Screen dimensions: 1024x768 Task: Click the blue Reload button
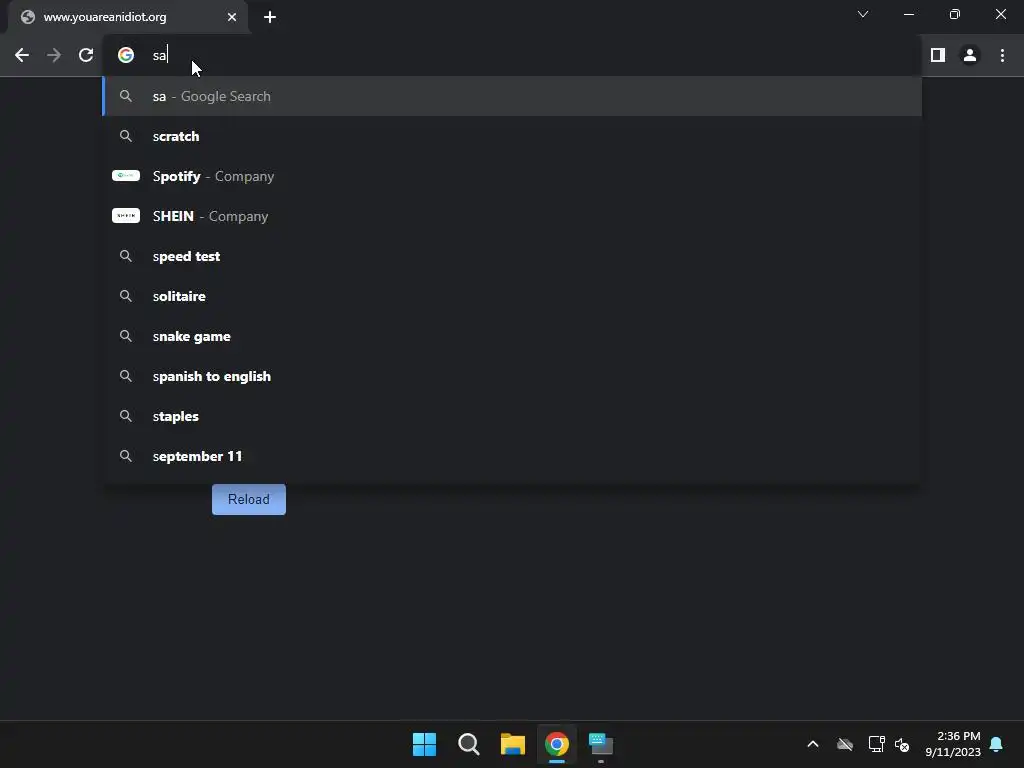(249, 499)
